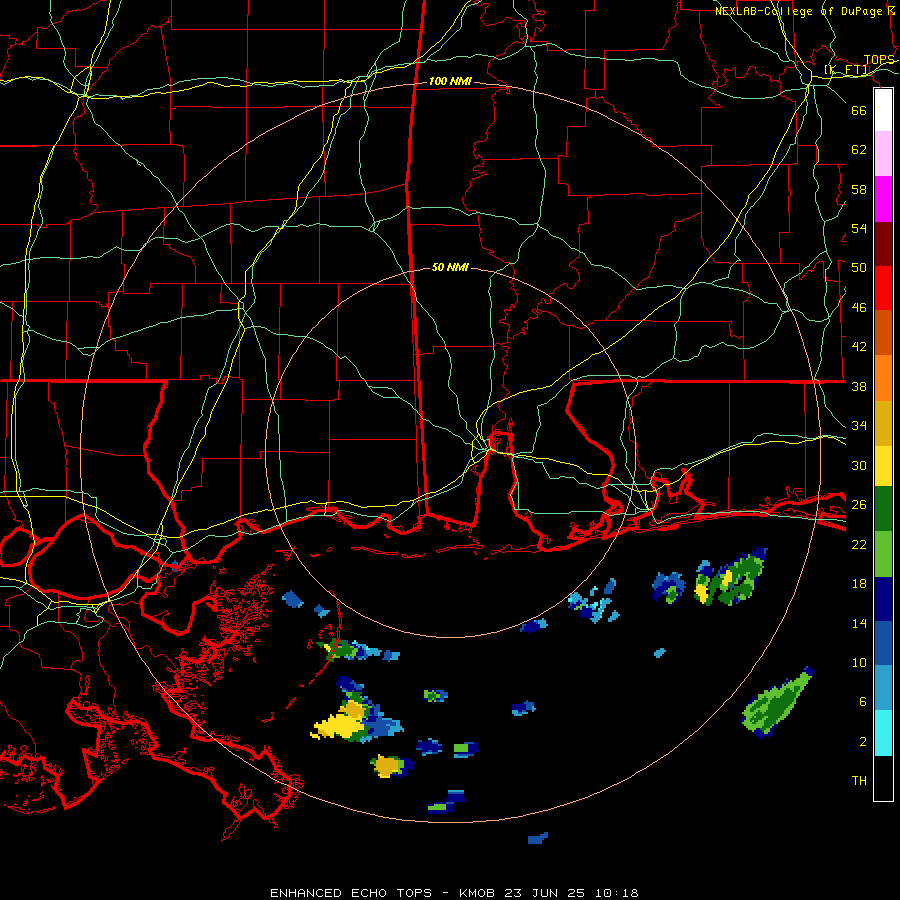Image resolution: width=900 pixels, height=900 pixels.
Task: Select the light pink legend swatch
Action: point(883,153)
